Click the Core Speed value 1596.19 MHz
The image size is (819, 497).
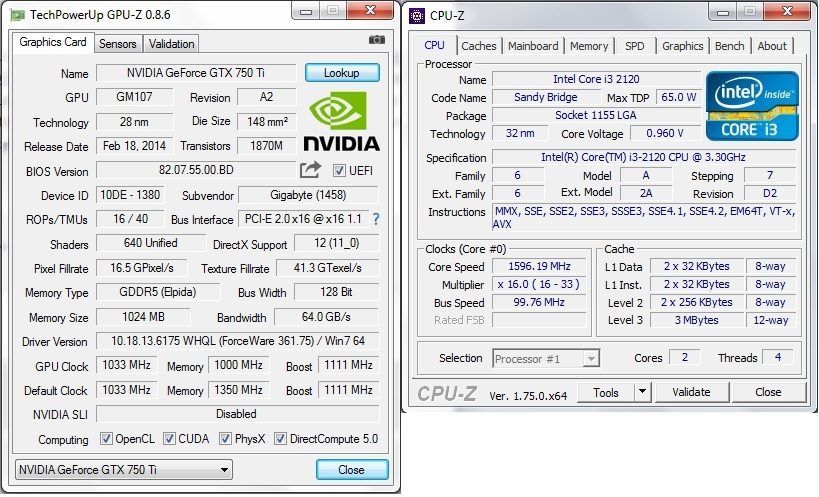(539, 266)
